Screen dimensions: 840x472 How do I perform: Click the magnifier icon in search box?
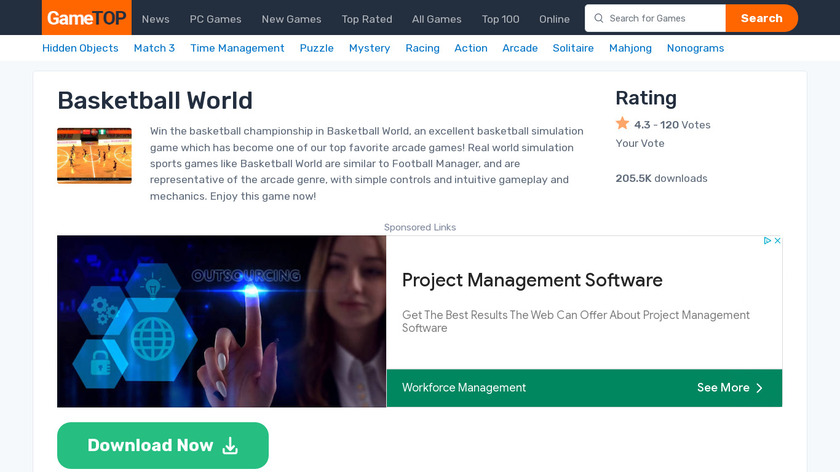click(597, 18)
